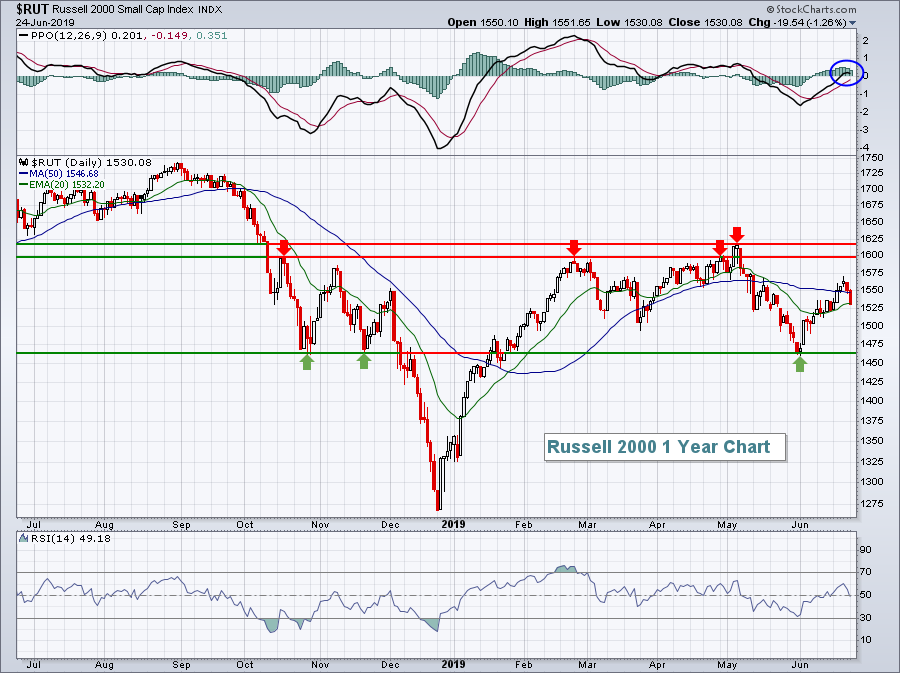Click Nov on the price panel date axis
This screenshot has width=900, height=673.
(x=320, y=525)
